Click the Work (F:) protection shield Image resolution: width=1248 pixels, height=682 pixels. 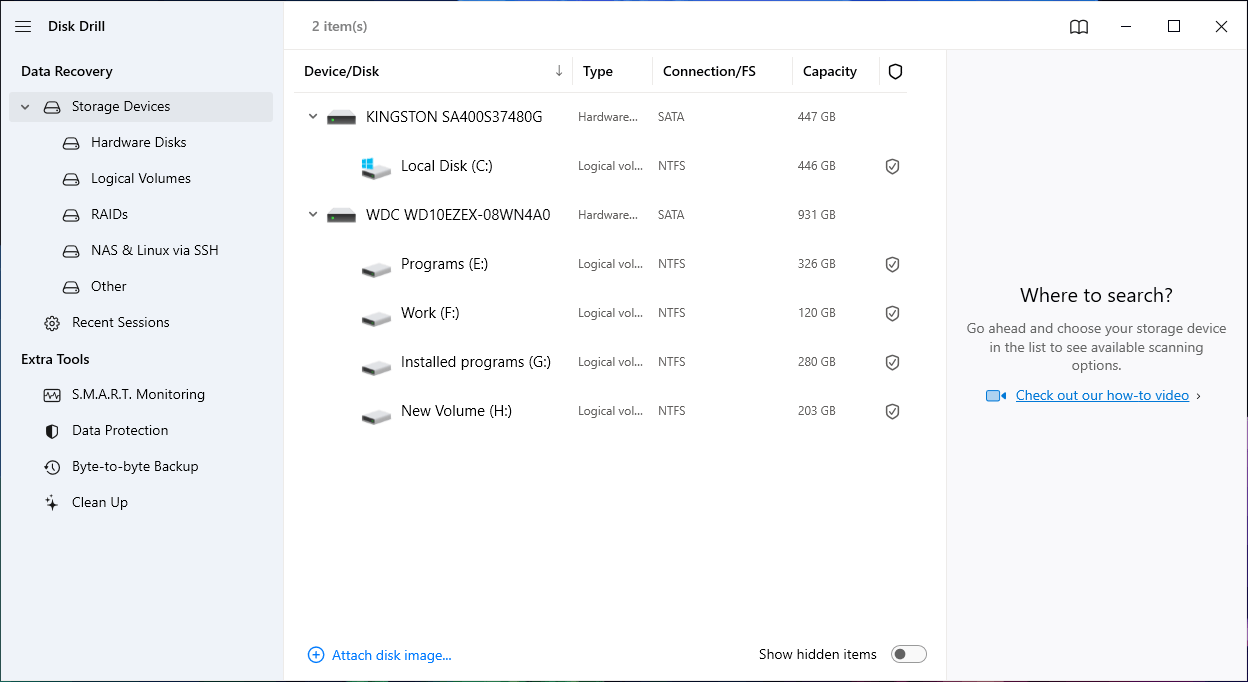pos(893,313)
